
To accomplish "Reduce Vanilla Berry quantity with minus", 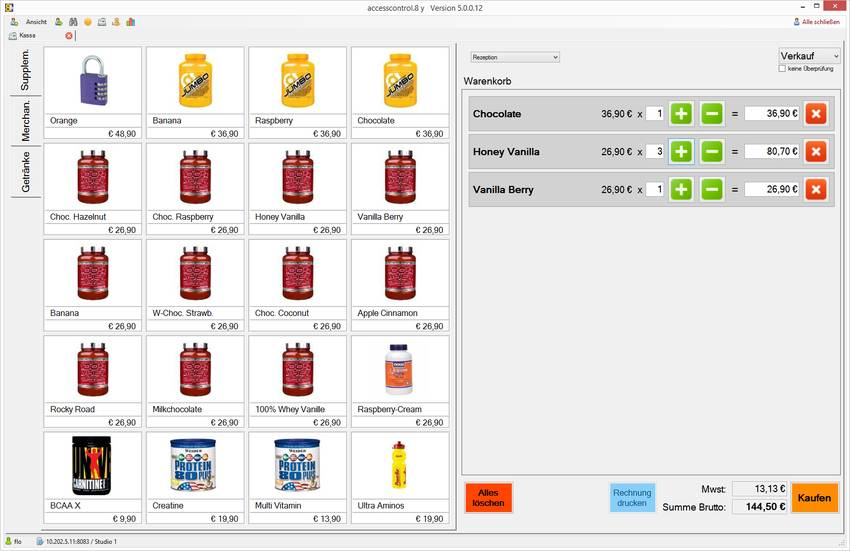I will click(x=712, y=190).
